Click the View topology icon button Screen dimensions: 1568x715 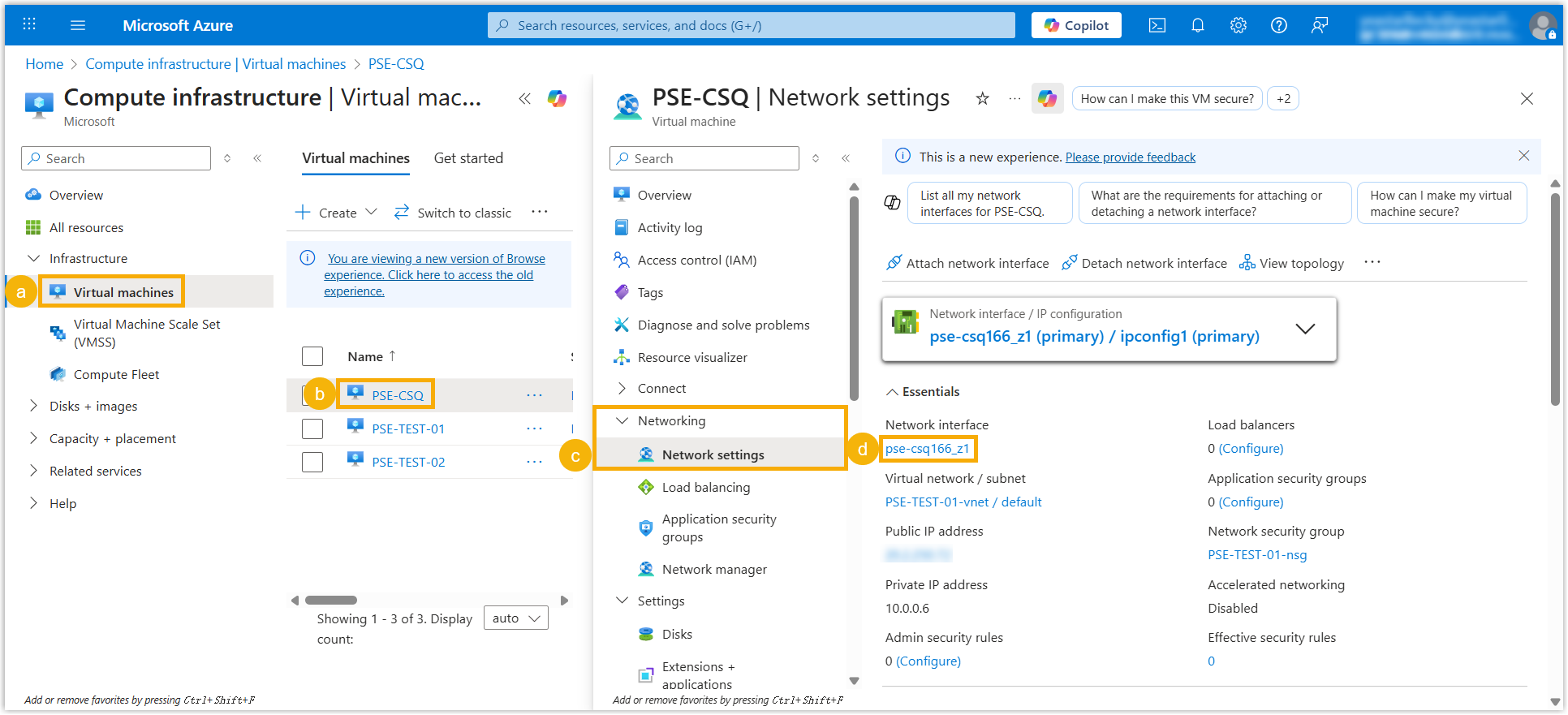(x=1292, y=263)
